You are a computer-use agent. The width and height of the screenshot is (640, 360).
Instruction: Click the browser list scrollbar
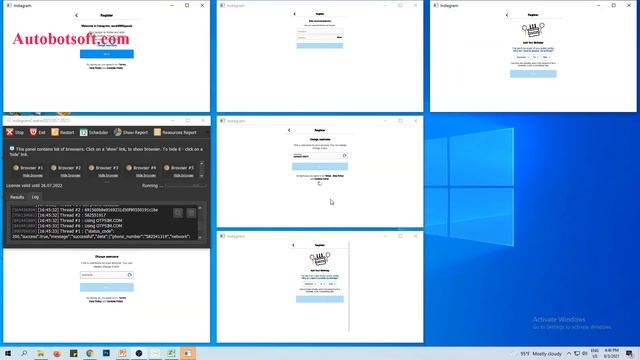(202, 169)
